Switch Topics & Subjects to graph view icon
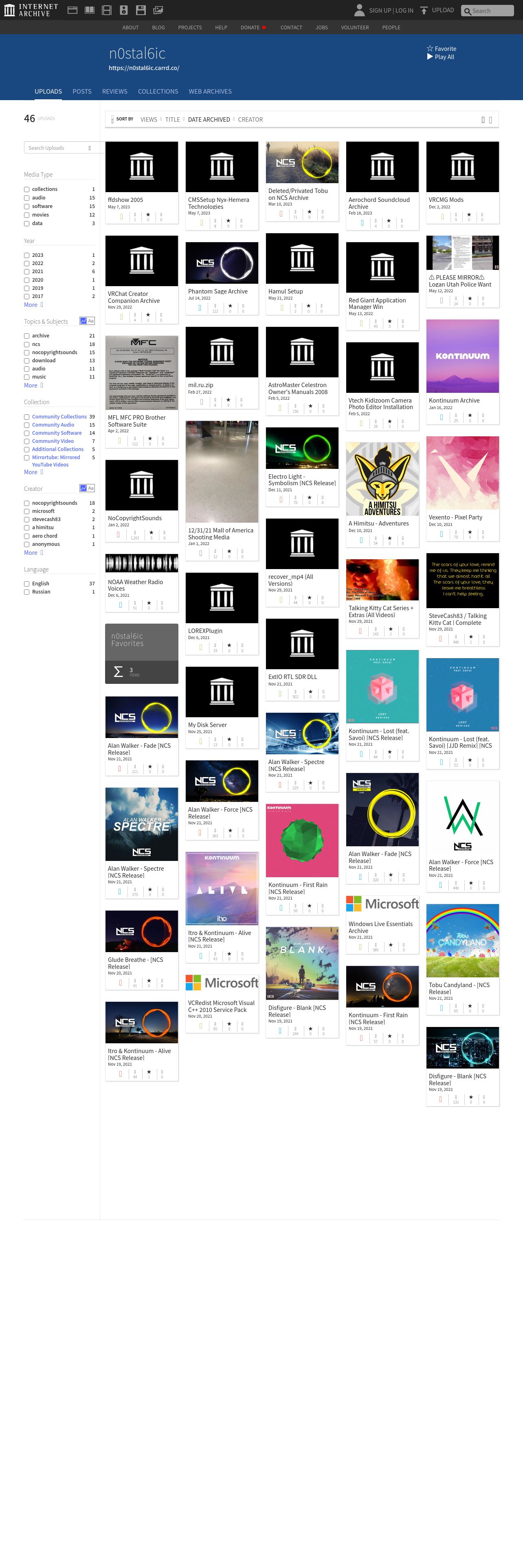523x1568 pixels. pyautogui.click(x=83, y=321)
